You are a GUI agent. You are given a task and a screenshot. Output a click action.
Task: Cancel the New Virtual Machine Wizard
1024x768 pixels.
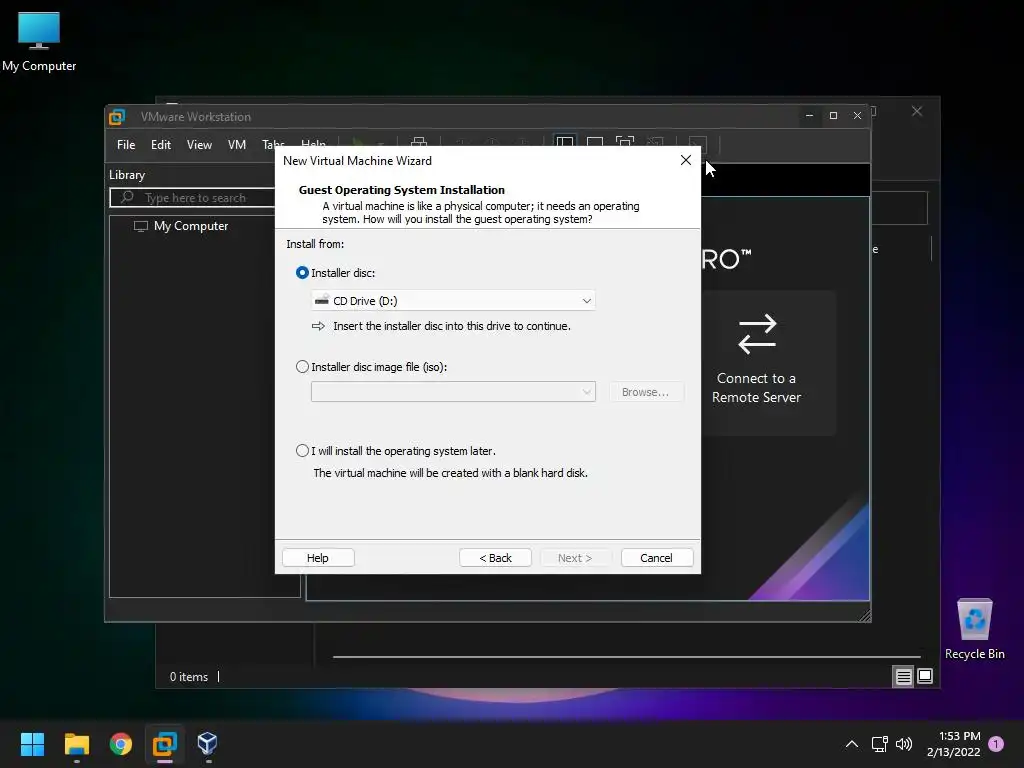click(x=656, y=558)
